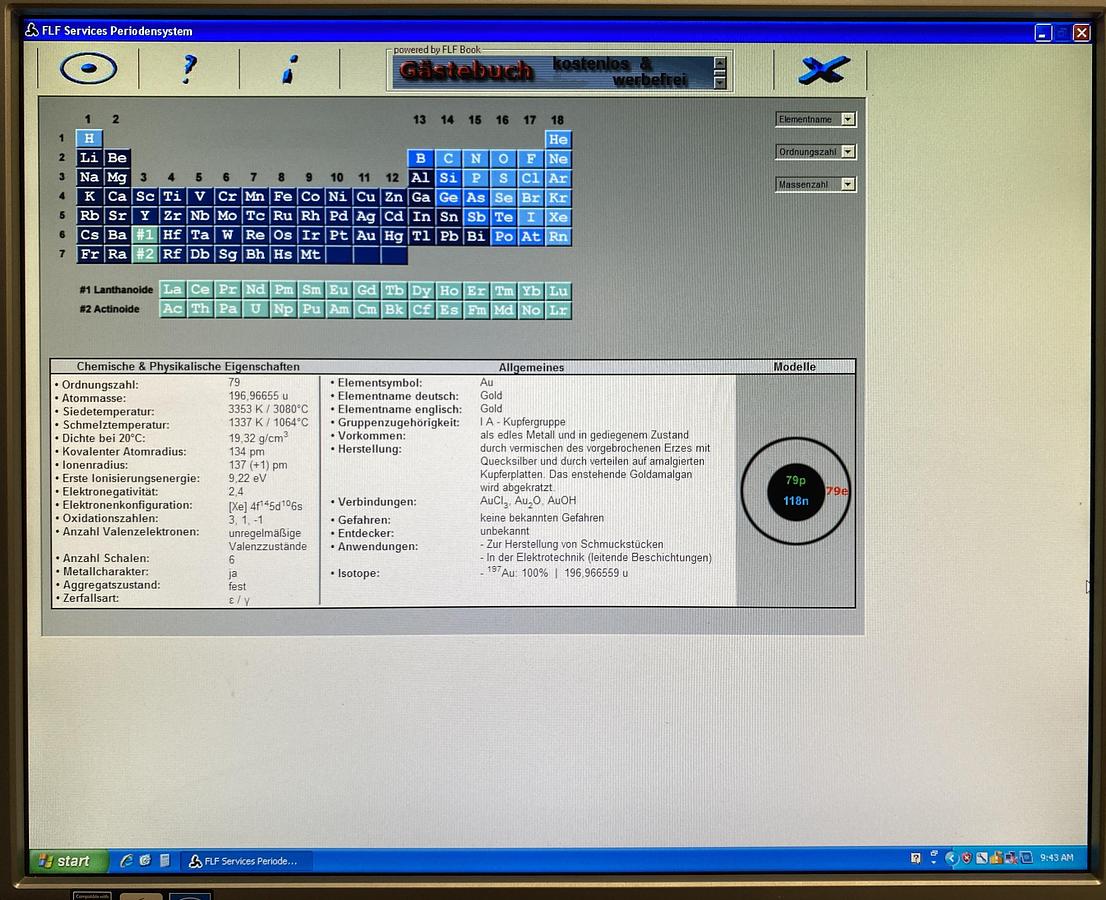
Task: Switch to the Modelle section header
Action: pos(795,366)
